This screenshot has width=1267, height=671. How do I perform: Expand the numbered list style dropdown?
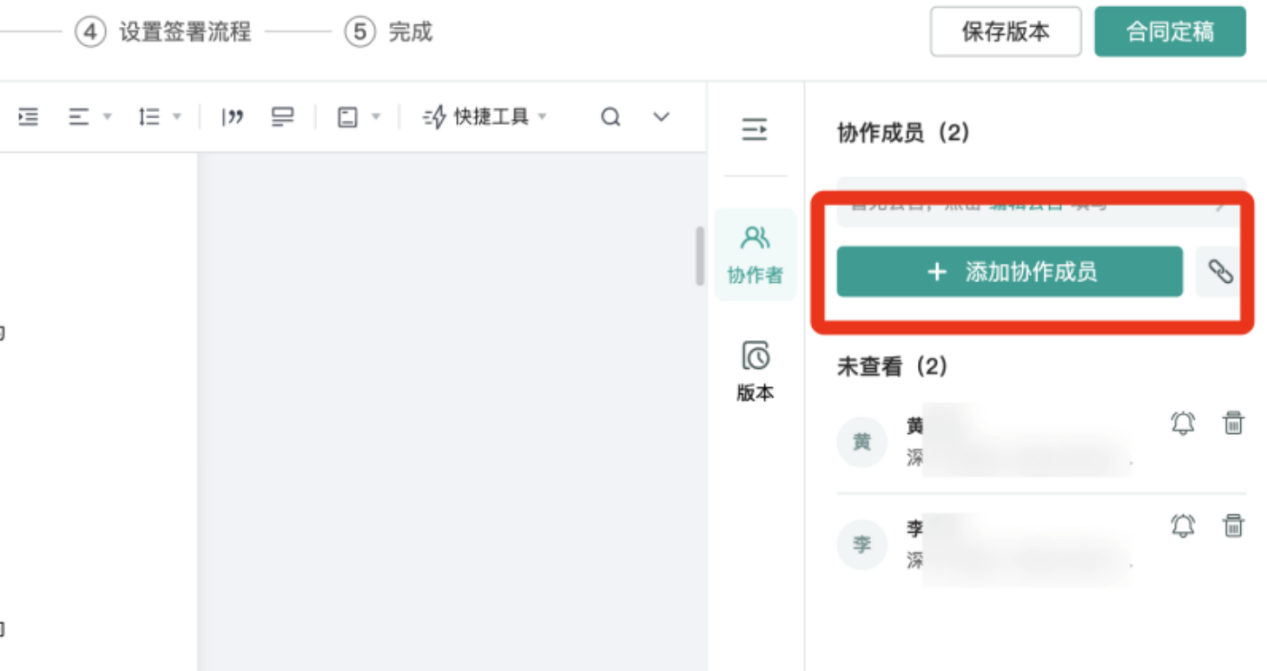[175, 116]
